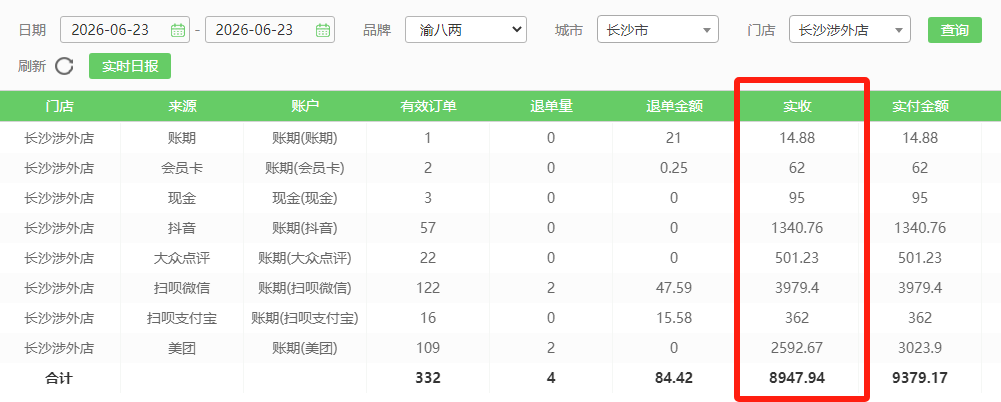This screenshot has height=402, width=1001.
Task: Select the 退单金额 column header
Action: (x=674, y=107)
